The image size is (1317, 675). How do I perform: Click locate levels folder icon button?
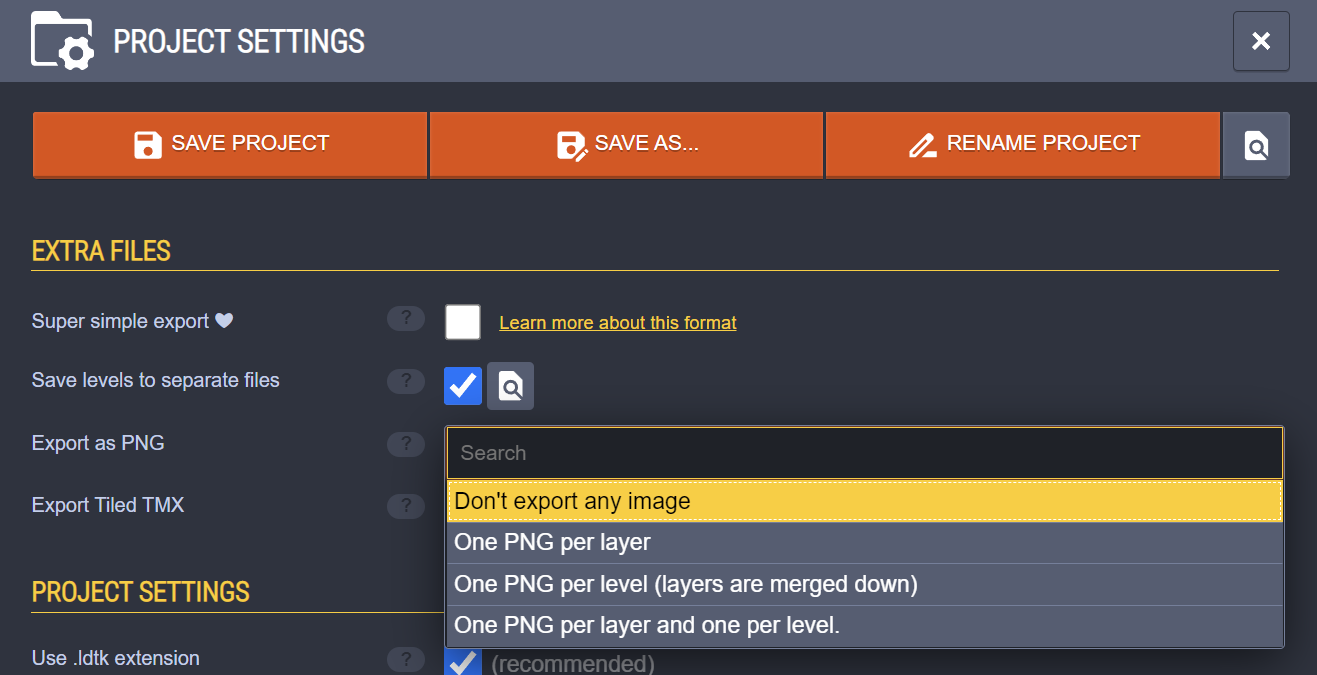(x=510, y=386)
